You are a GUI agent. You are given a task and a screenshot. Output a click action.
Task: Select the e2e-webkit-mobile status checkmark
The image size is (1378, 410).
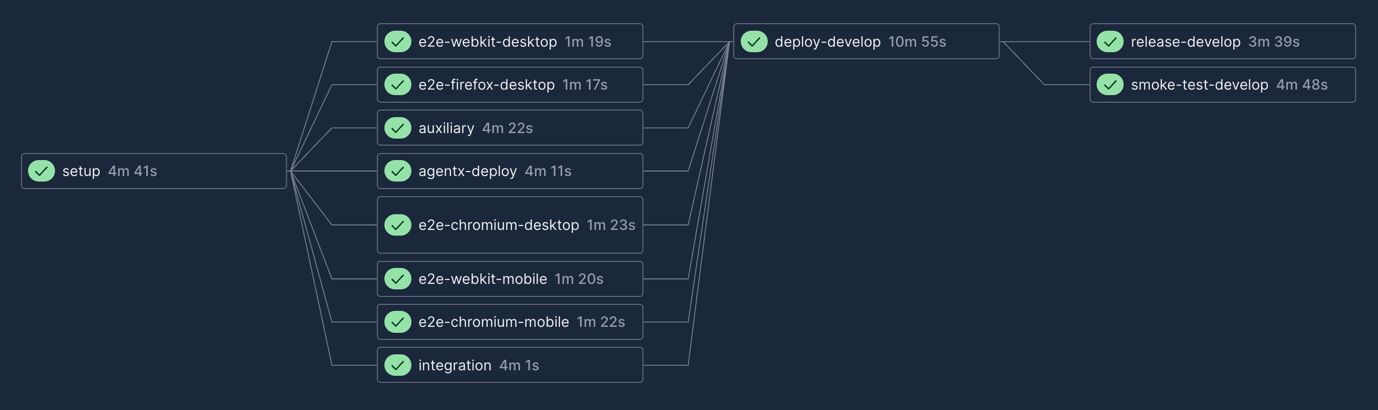point(398,279)
